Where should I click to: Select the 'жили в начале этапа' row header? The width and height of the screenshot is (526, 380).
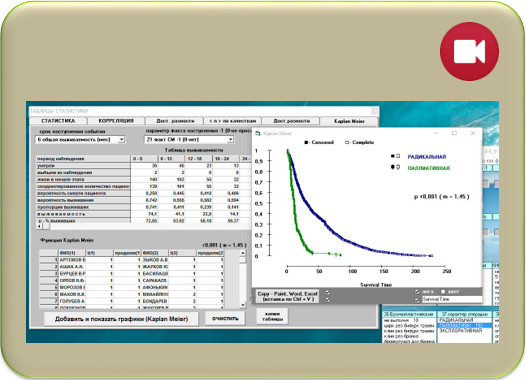(x=83, y=179)
